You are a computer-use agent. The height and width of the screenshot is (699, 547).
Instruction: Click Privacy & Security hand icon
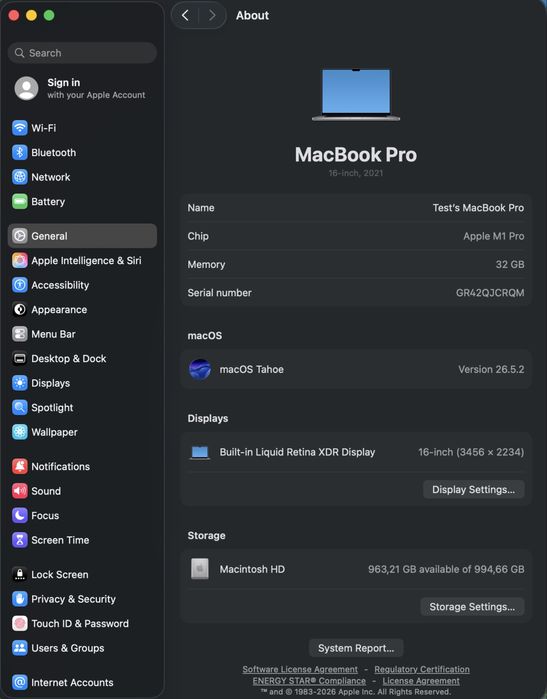(x=20, y=599)
